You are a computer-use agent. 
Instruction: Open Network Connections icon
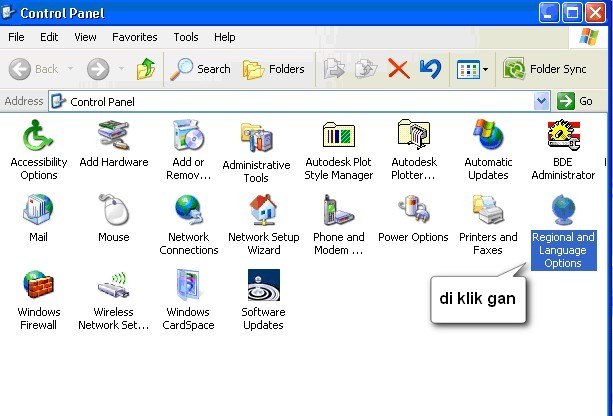(x=188, y=211)
